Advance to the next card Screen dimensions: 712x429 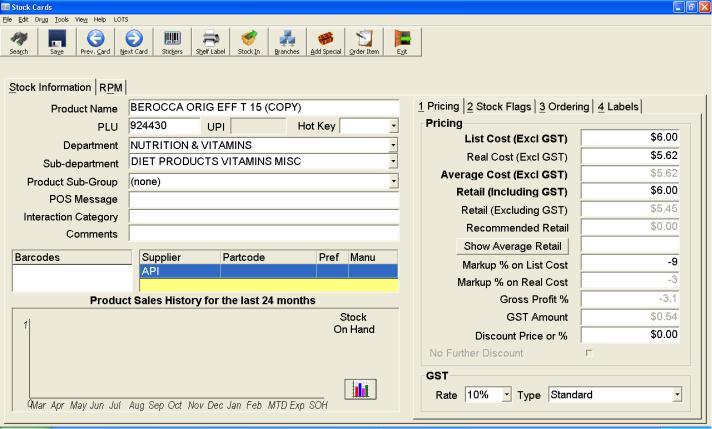pos(133,42)
